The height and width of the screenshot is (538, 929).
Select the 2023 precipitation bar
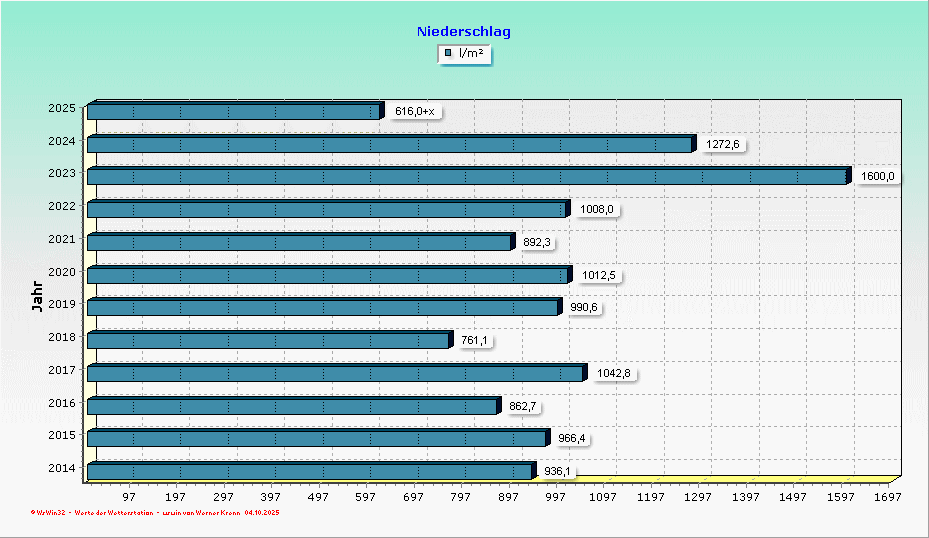coord(467,176)
